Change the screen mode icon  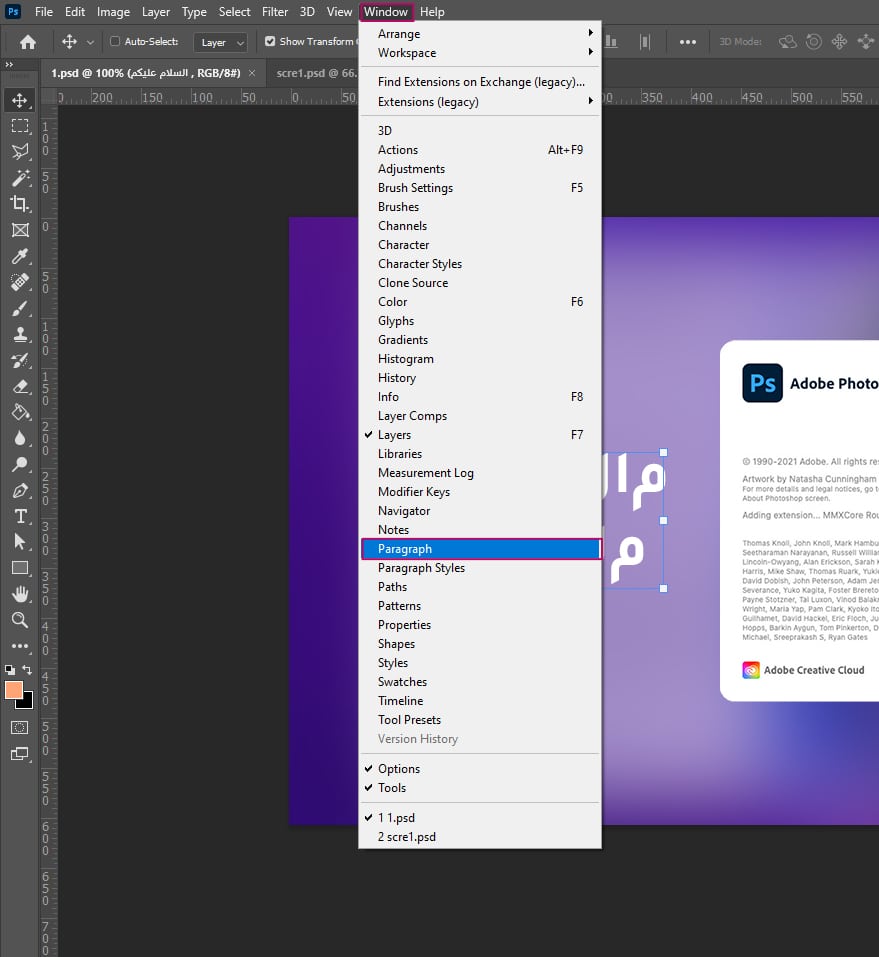click(20, 754)
